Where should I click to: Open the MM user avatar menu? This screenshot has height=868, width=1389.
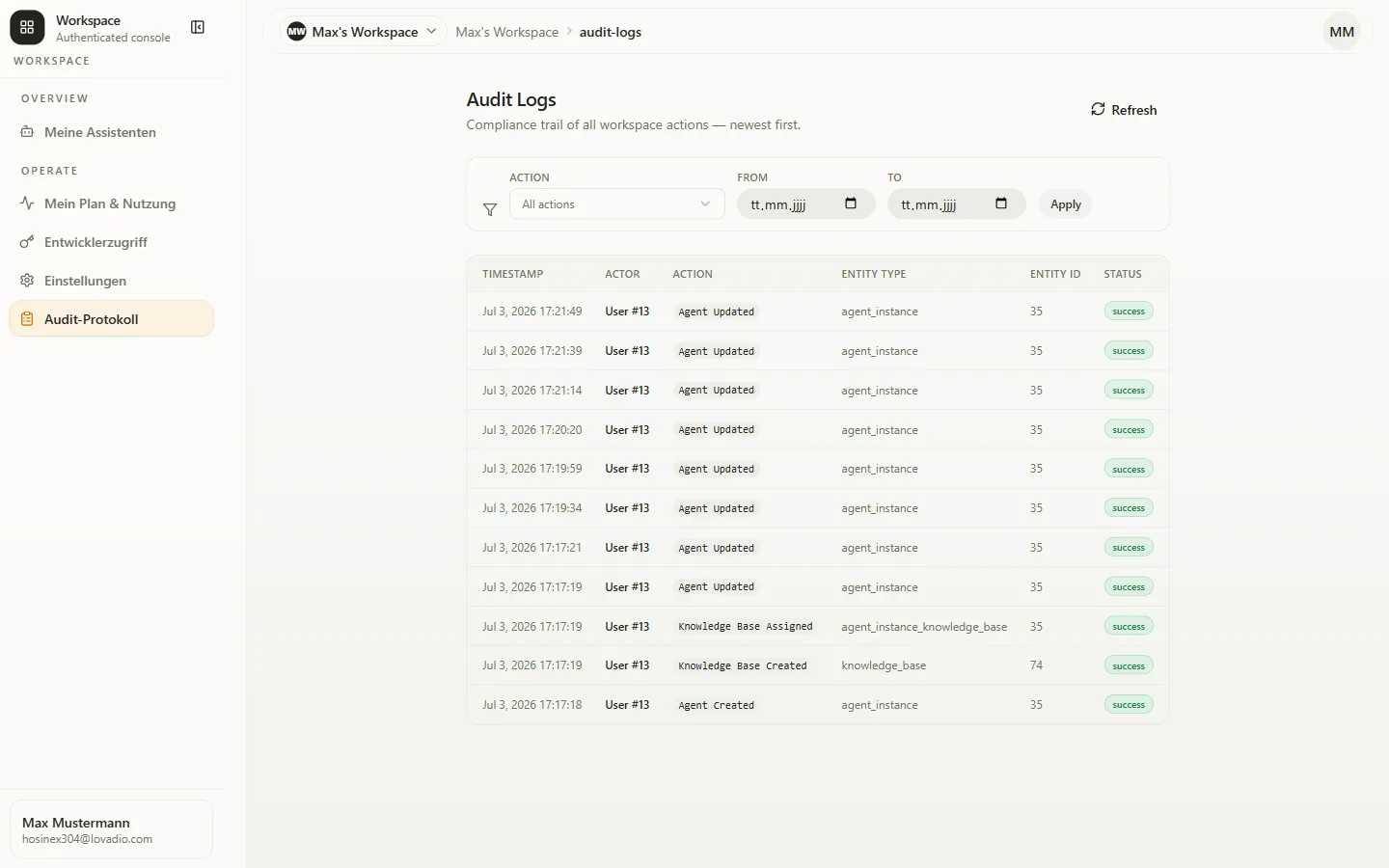1342,32
